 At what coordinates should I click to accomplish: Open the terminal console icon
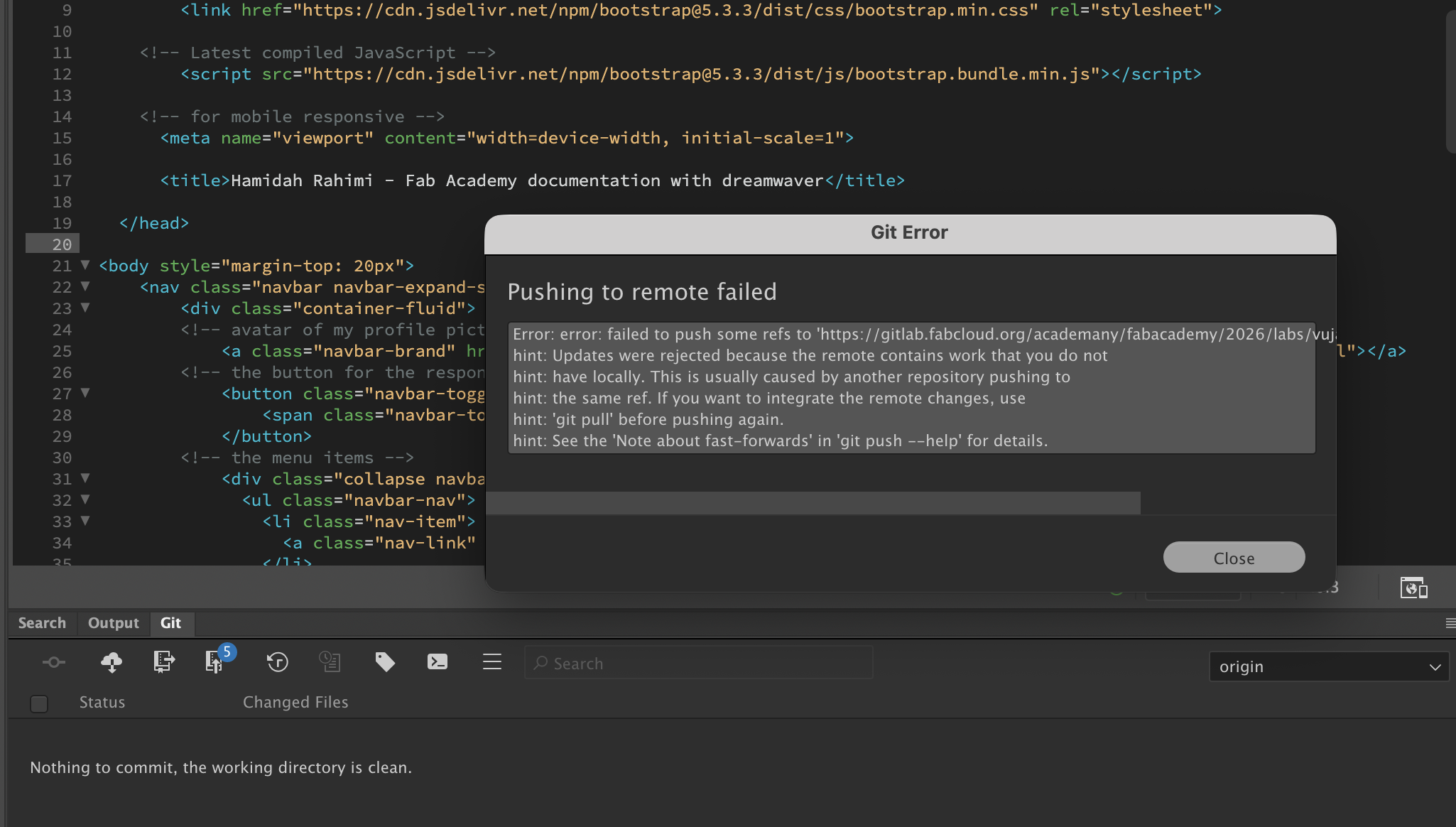point(438,662)
